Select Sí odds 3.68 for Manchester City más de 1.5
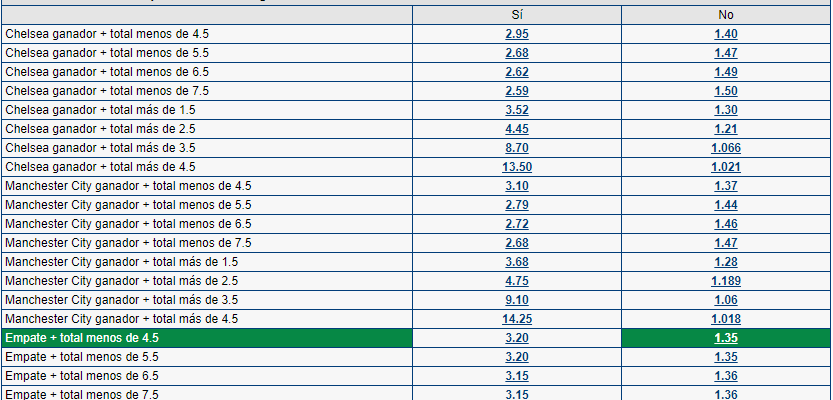 coord(516,262)
